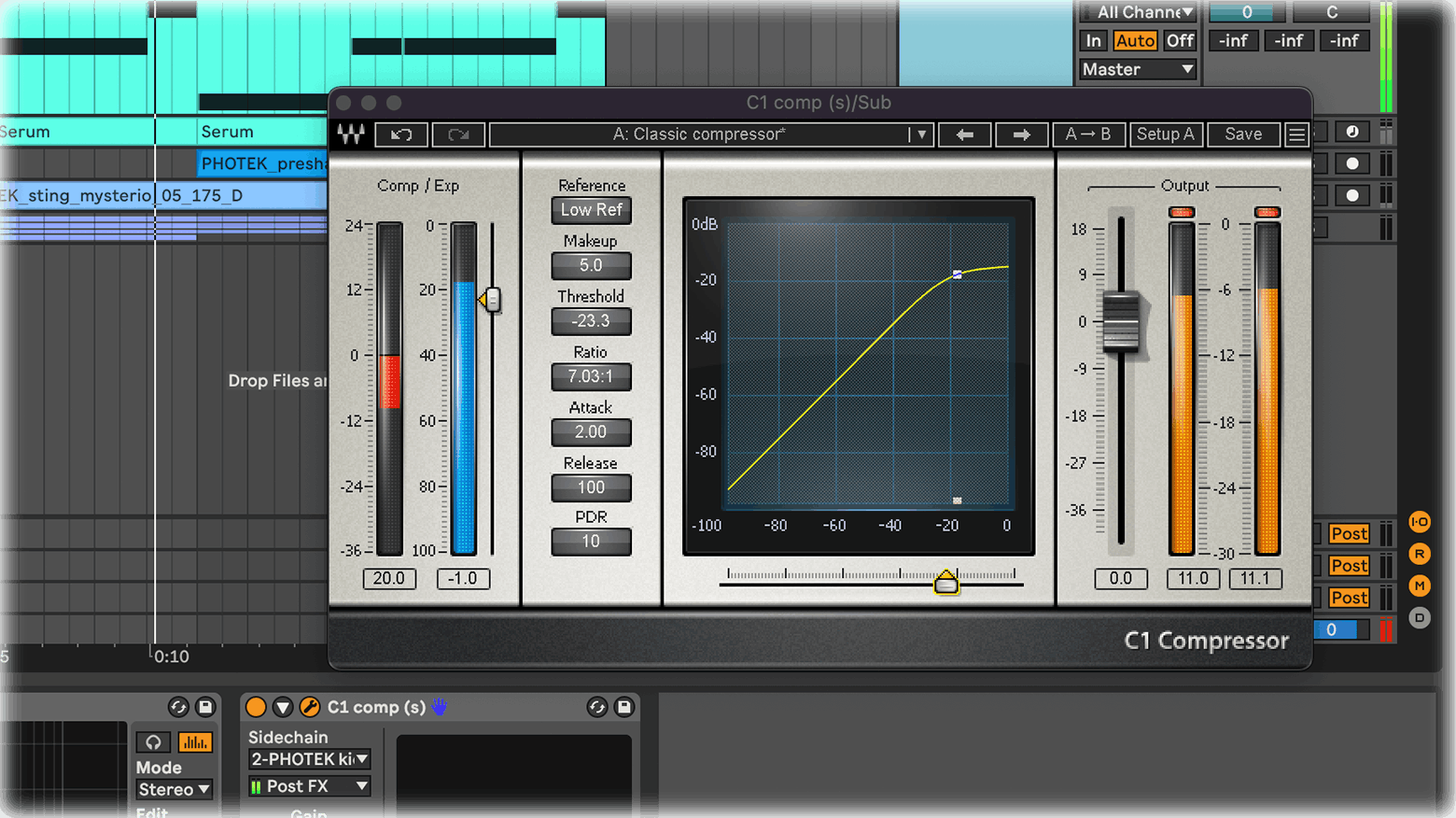Click the Setup A button
Image resolution: width=1456 pixels, height=818 pixels.
pos(1165,134)
